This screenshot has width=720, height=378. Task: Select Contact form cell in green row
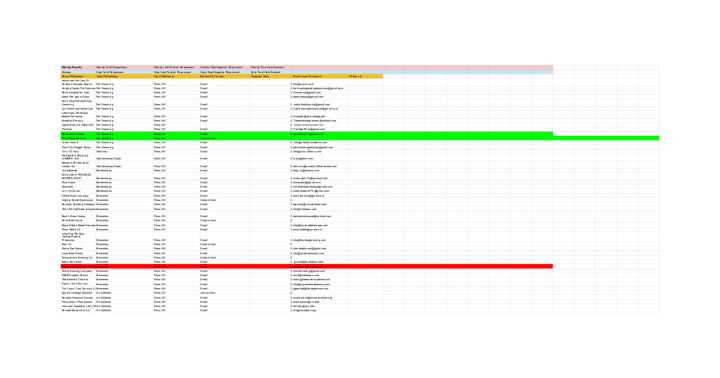click(225, 138)
